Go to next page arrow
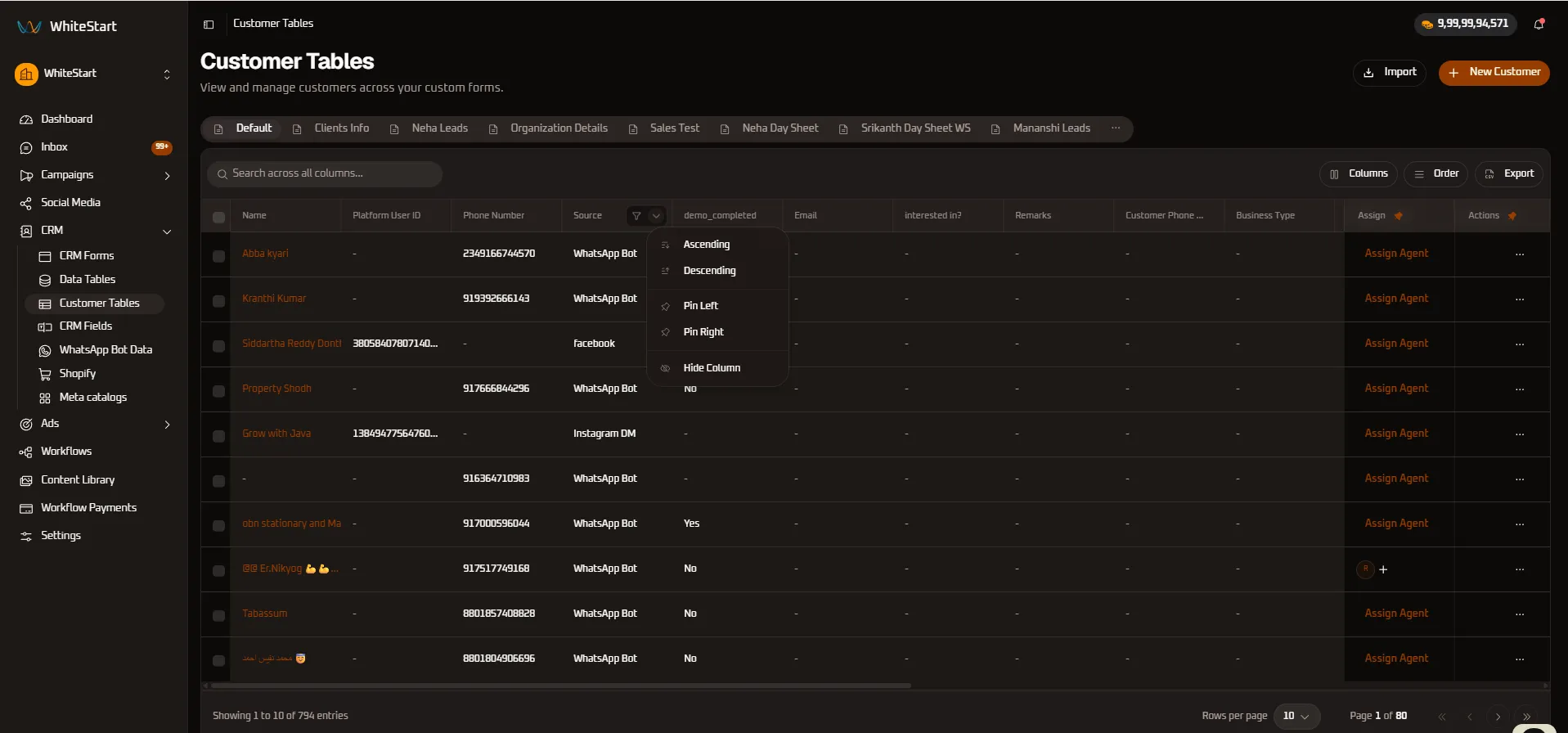Viewport: 1568px width, 733px height. [x=1498, y=717]
